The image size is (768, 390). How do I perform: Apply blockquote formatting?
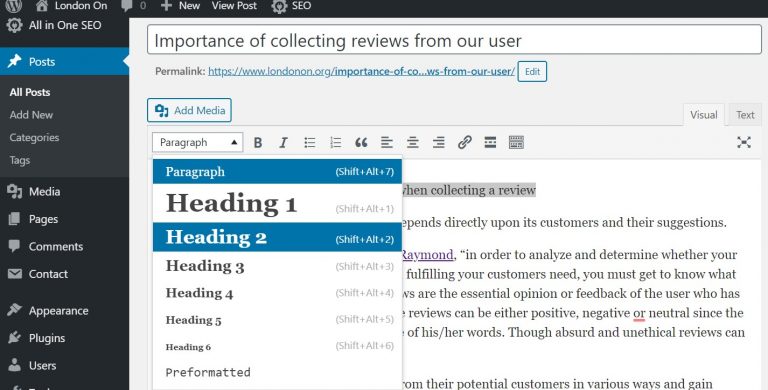361,143
